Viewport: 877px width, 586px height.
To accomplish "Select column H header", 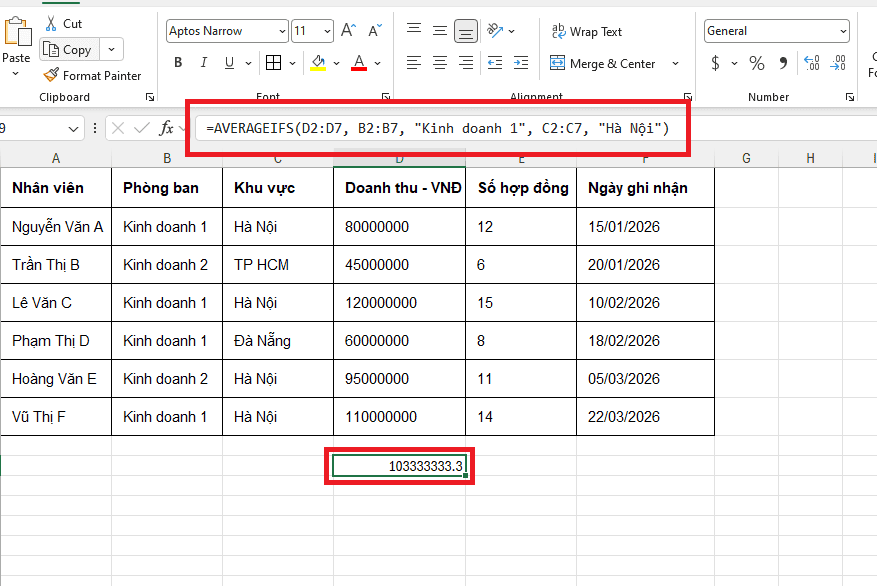I will click(x=810, y=158).
